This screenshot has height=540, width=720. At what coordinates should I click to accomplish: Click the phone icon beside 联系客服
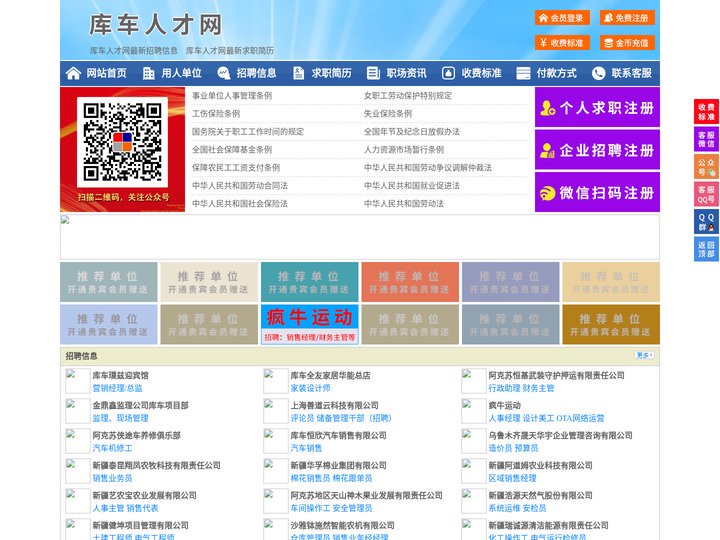pyautogui.click(x=598, y=73)
